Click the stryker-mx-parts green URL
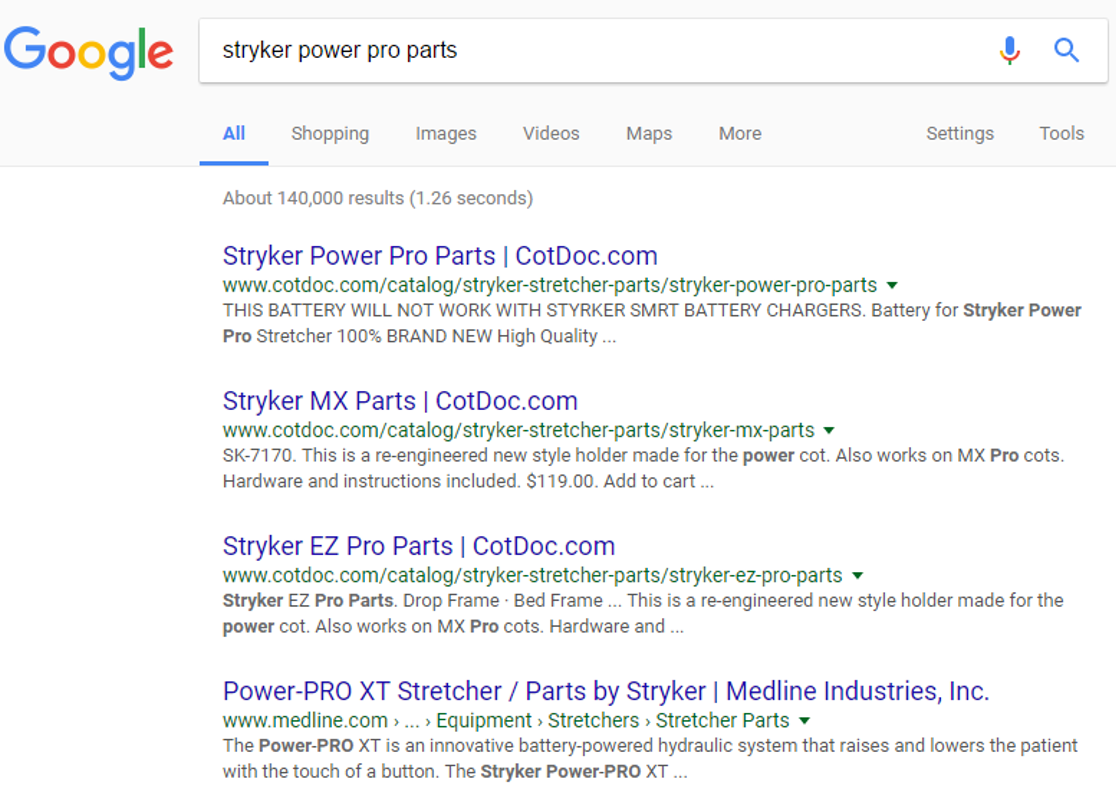1116x794 pixels. [x=518, y=430]
